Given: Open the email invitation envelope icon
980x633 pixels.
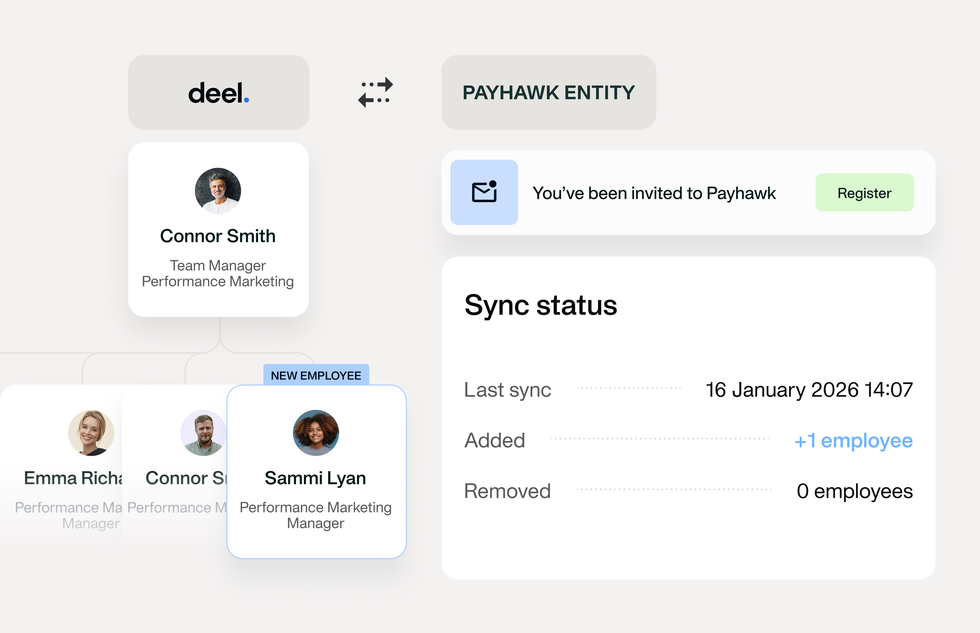Looking at the screenshot, I should click(484, 192).
